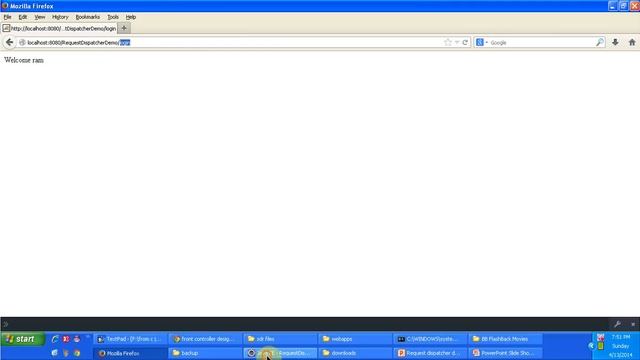The image size is (640, 360).
Task: Open the sdk files folder from taskbar
Action: click(x=280, y=339)
